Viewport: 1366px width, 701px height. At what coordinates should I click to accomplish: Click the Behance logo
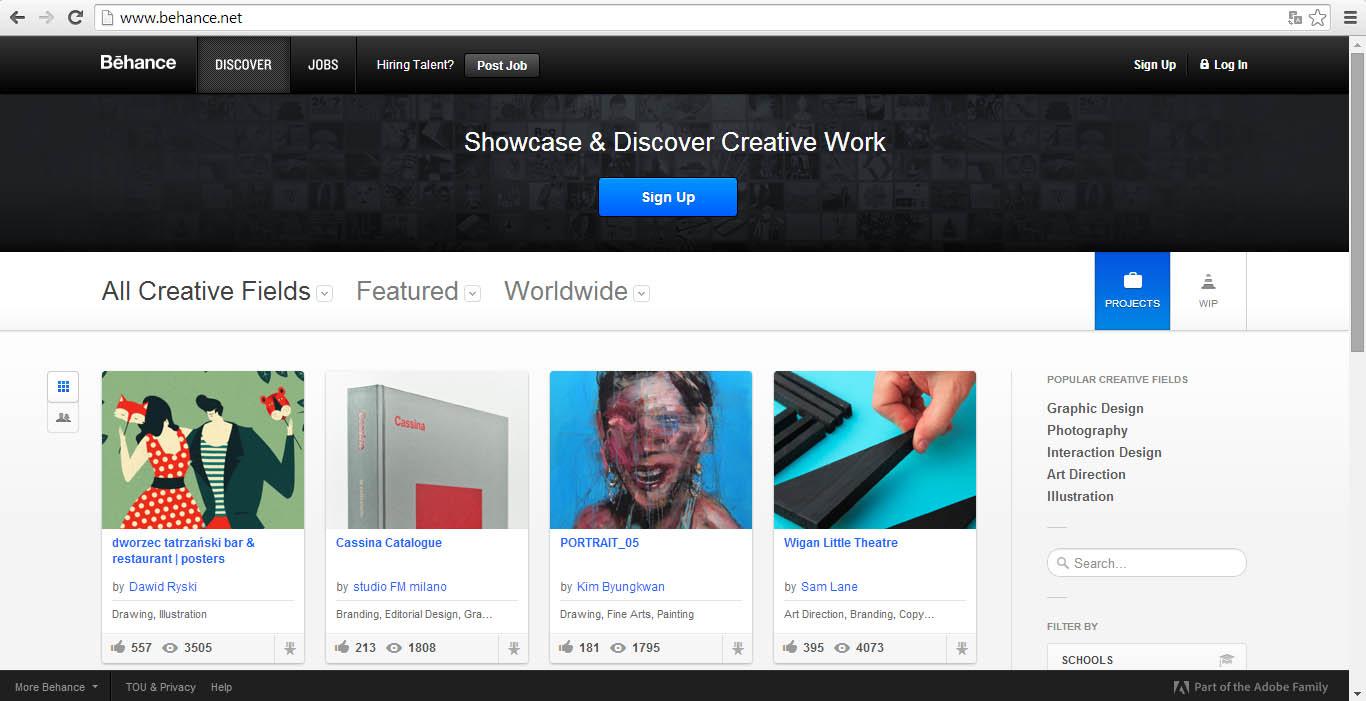coord(138,62)
